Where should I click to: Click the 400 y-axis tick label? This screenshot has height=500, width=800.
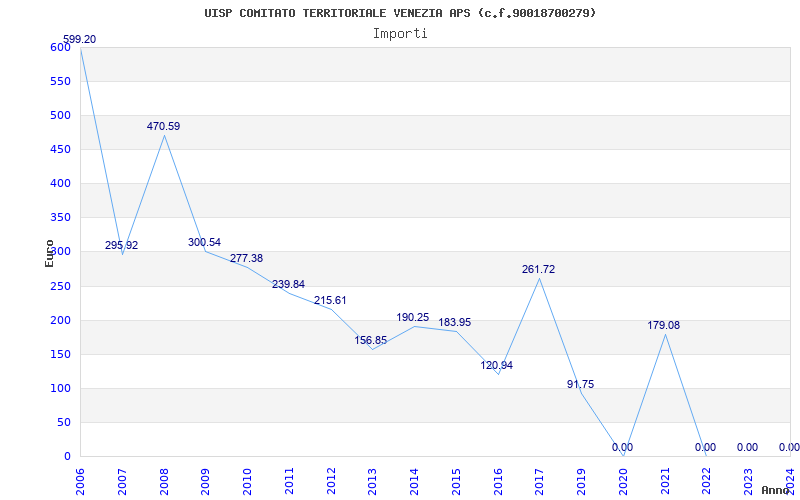[x=60, y=184]
